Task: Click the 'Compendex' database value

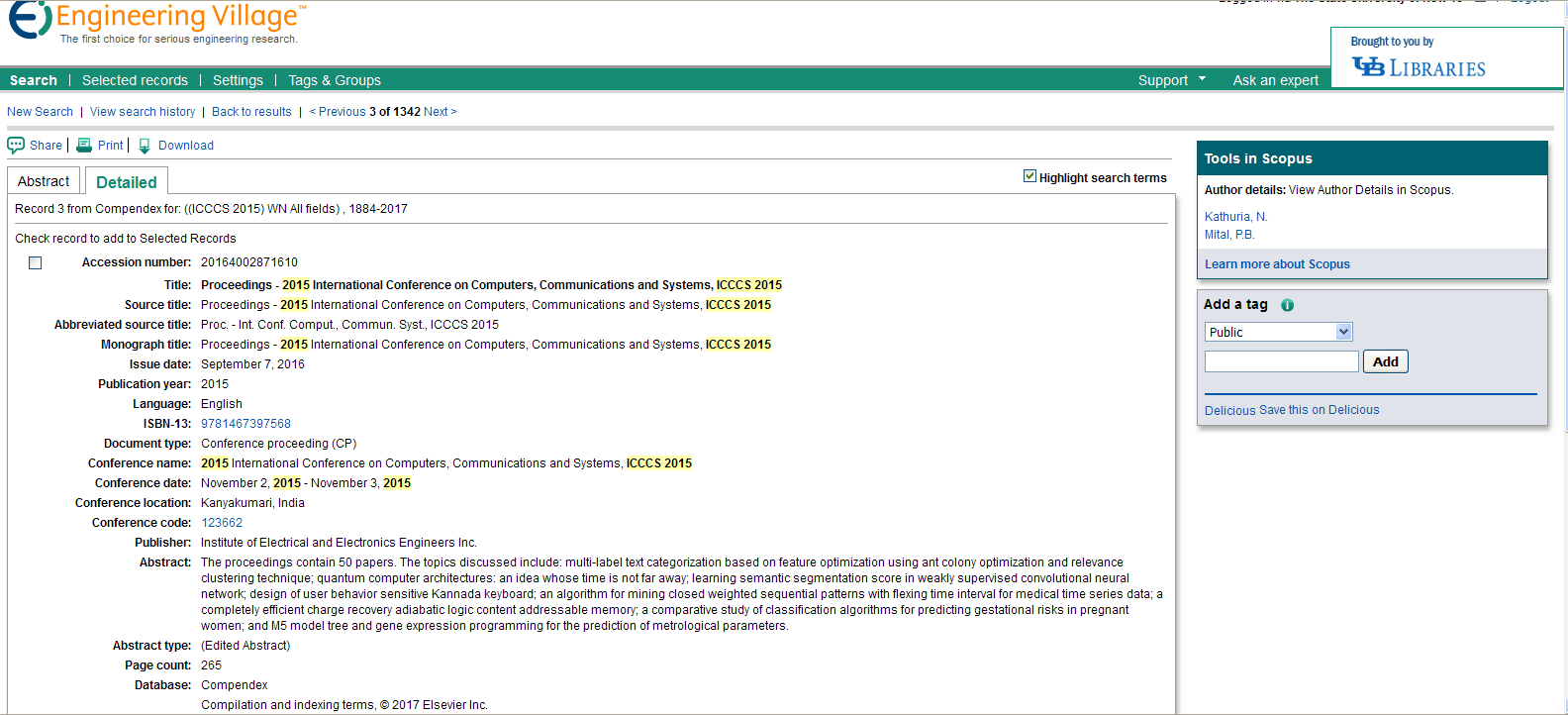Action: tap(235, 685)
